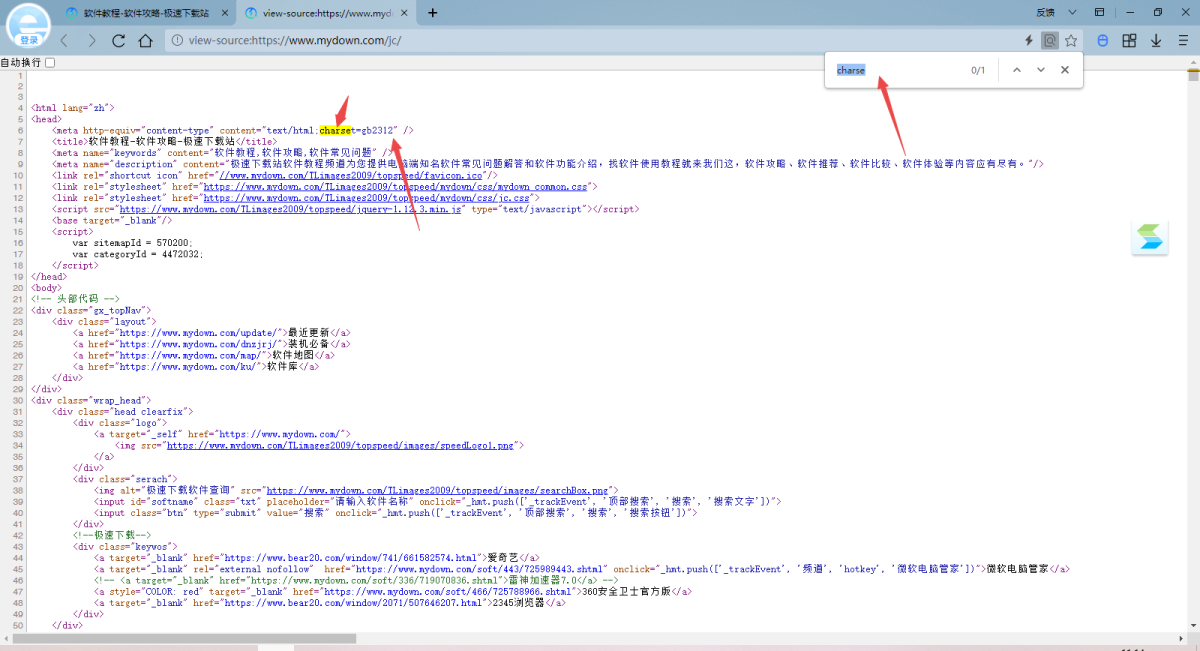Open the jquery-1.12.3.min.js script link
1200x651 pixels.
tap(289, 209)
